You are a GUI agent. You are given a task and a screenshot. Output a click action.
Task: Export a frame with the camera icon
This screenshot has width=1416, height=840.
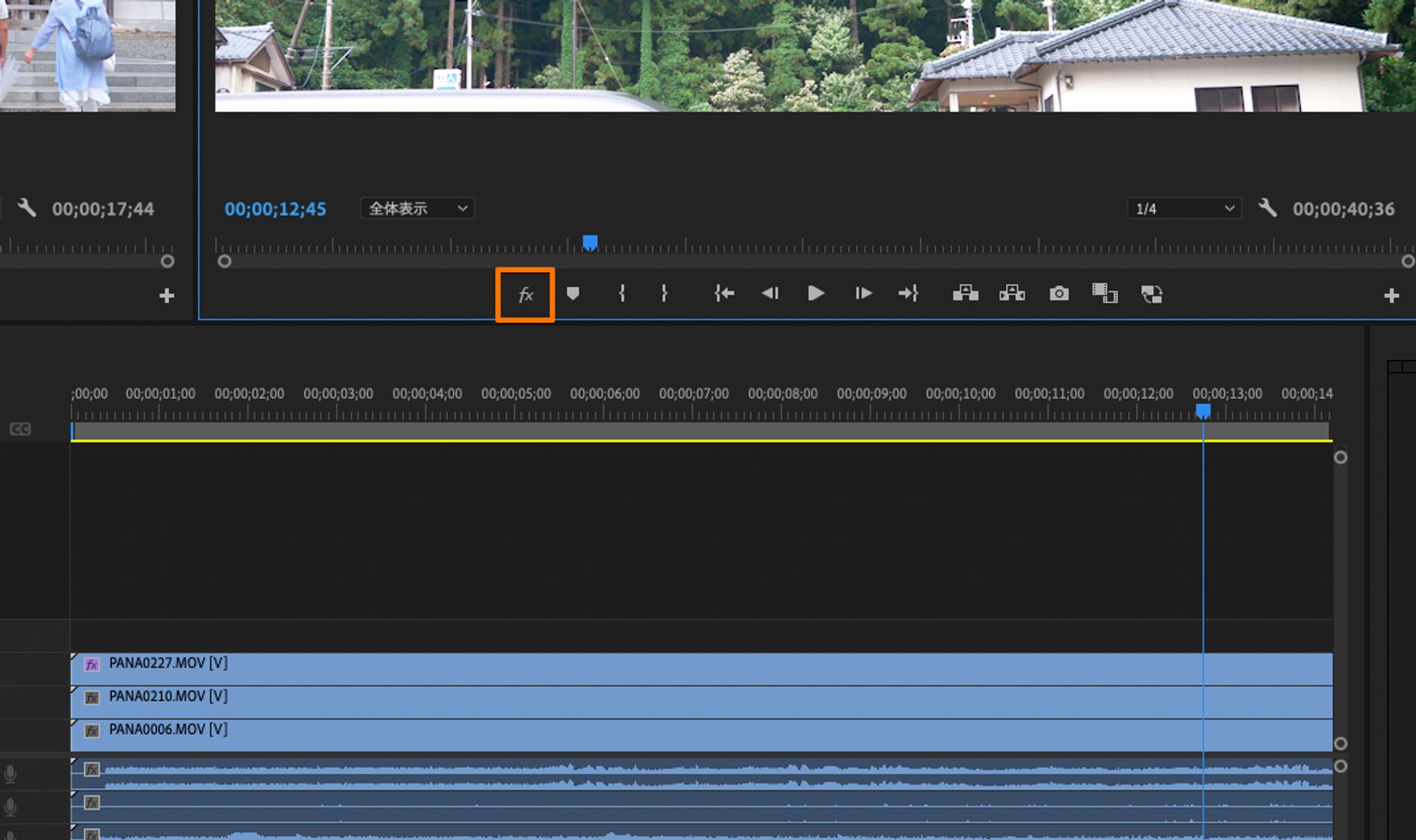coord(1059,294)
